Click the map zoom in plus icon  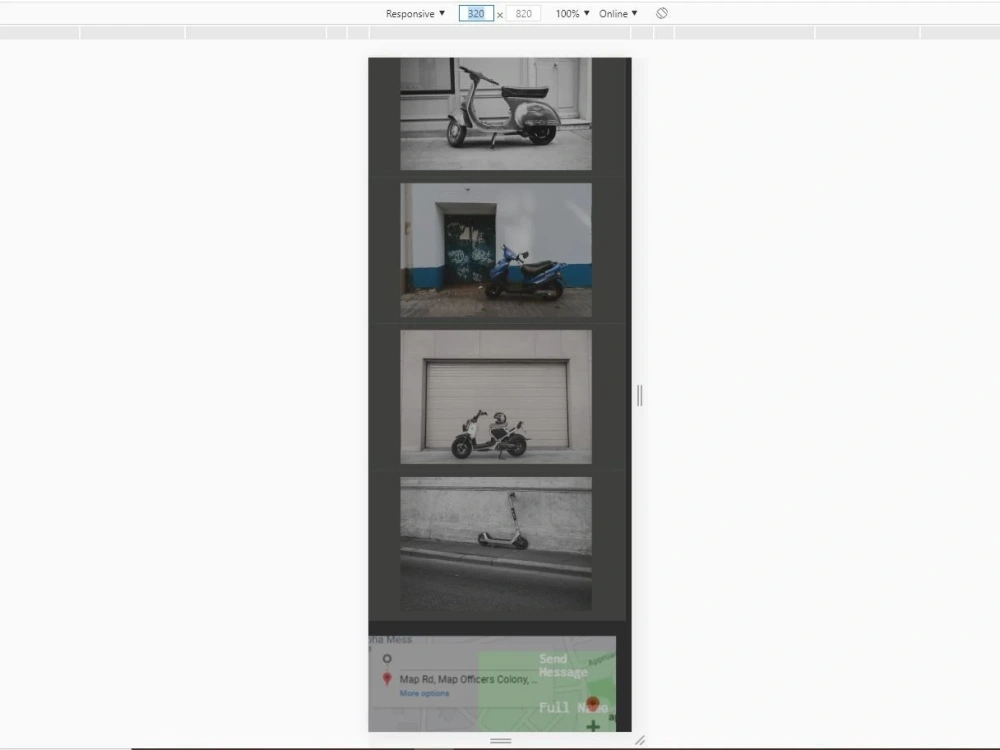click(x=593, y=726)
